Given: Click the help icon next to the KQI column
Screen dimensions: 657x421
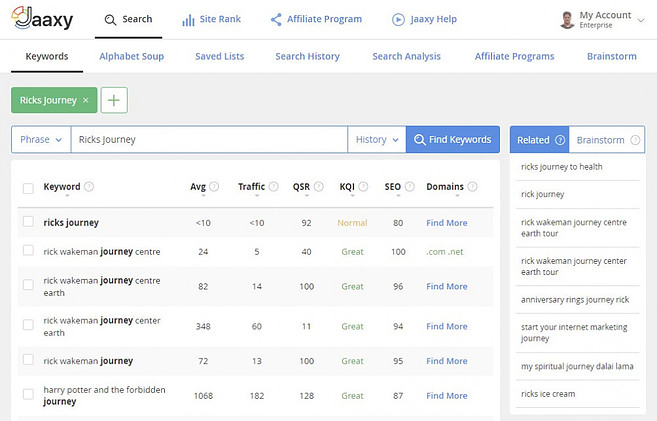Looking at the screenshot, I should (x=363, y=186).
